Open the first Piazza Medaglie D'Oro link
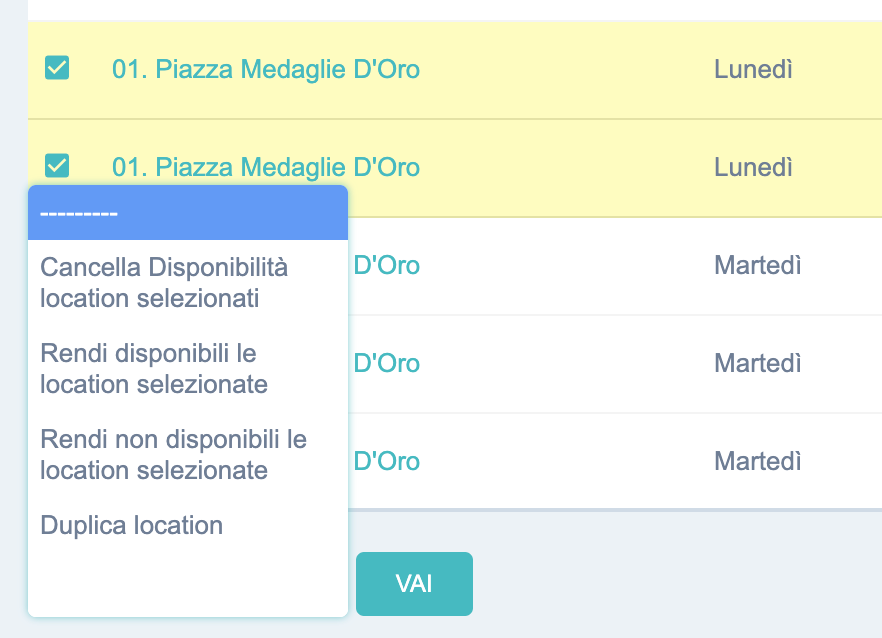The image size is (882, 638). pos(265,70)
